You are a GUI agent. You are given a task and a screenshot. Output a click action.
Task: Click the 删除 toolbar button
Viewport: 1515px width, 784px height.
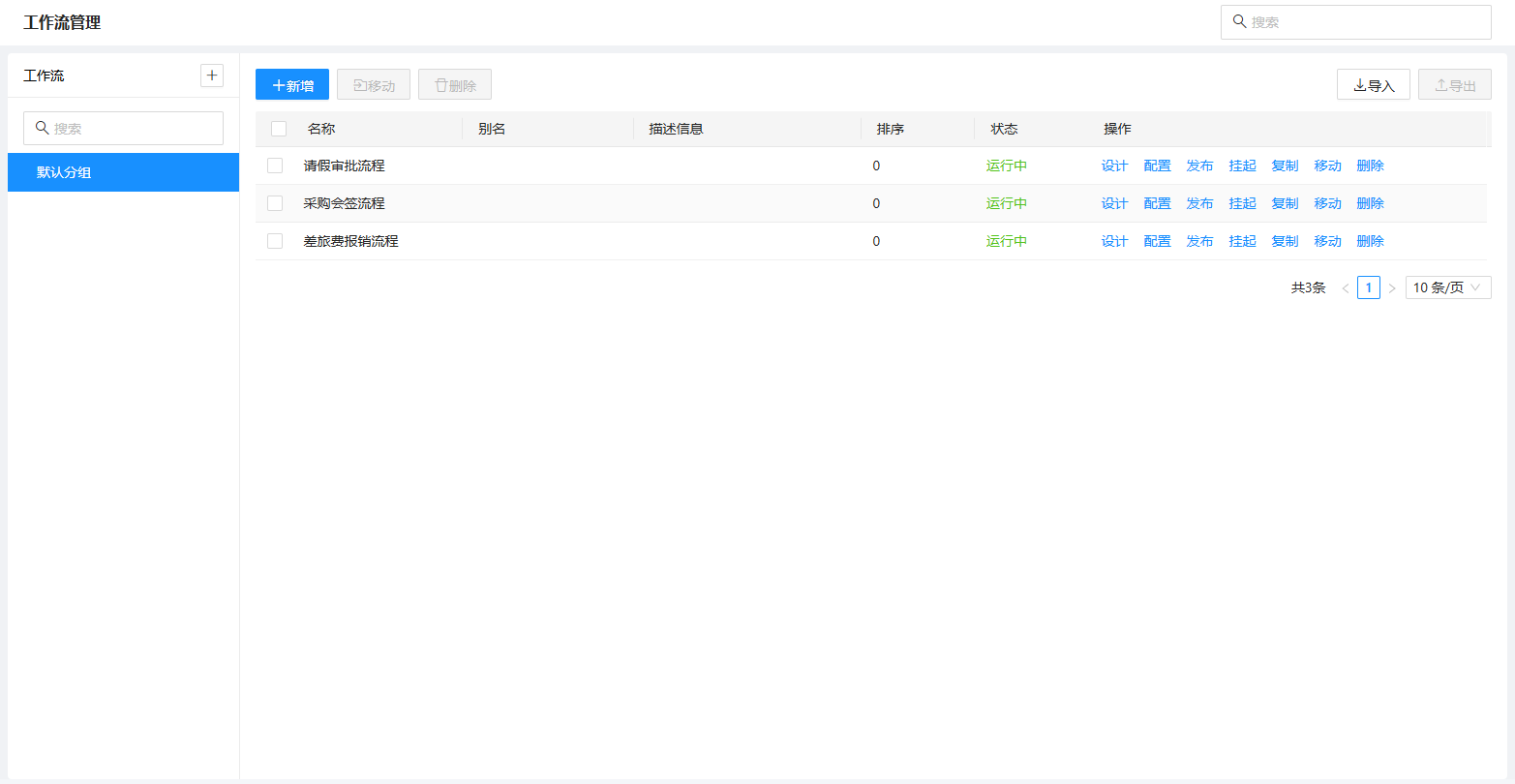coord(455,85)
